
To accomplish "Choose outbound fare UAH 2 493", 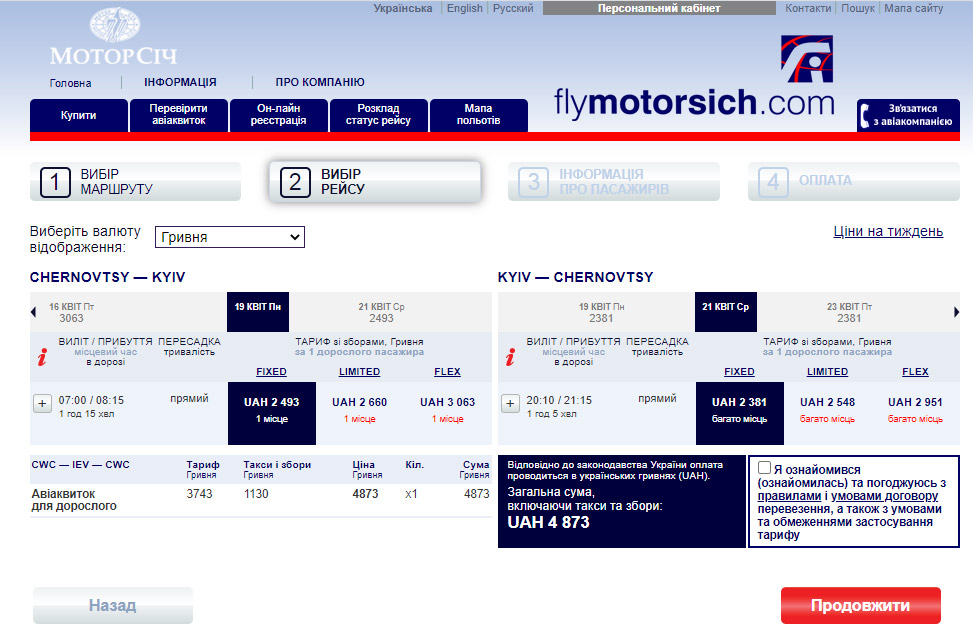I will 272,413.
